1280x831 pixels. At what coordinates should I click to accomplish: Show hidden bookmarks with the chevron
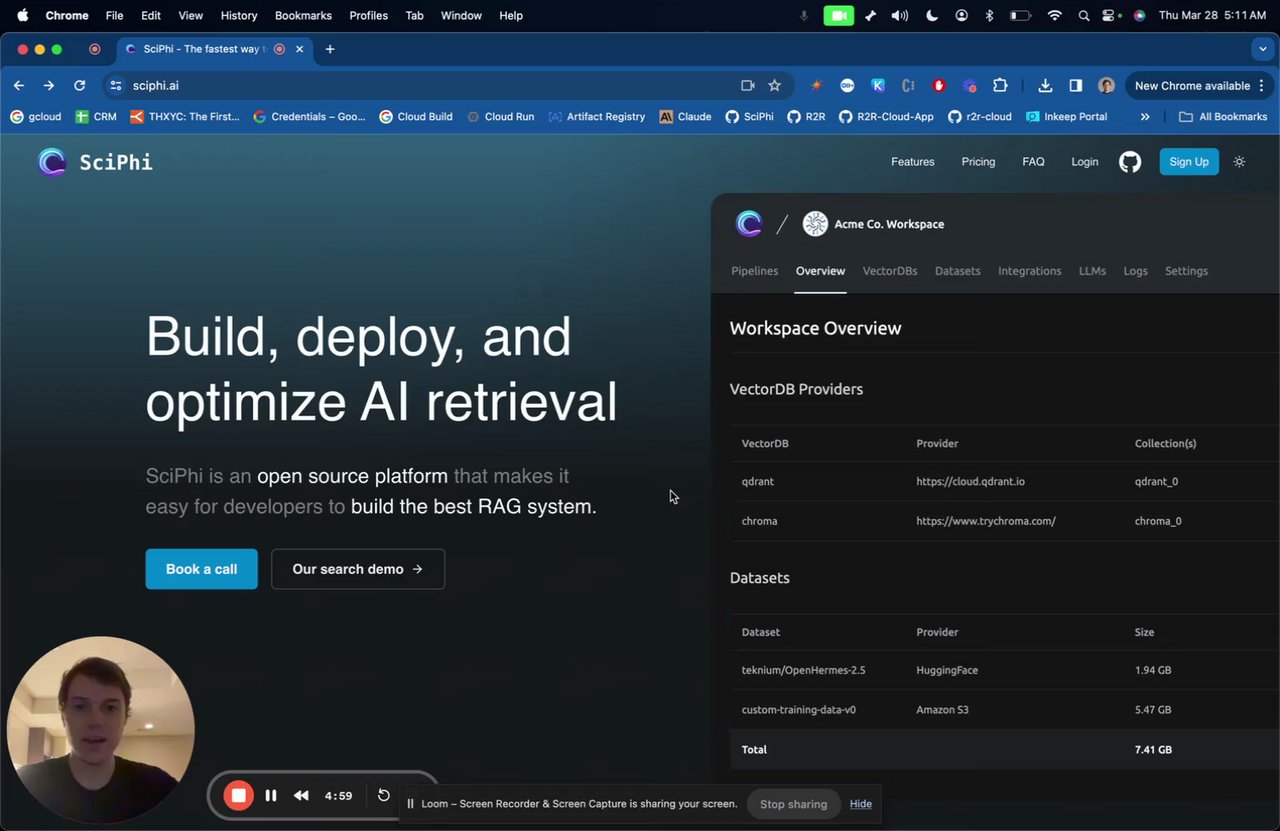[x=1145, y=117]
